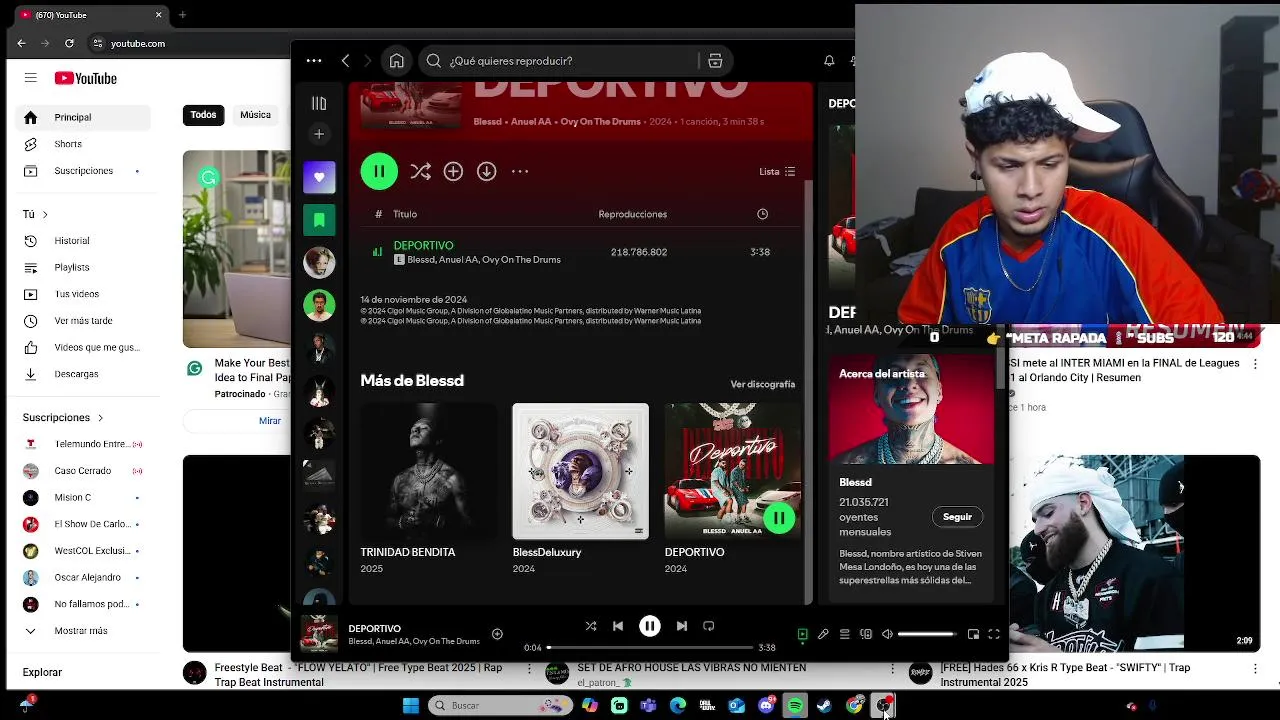The height and width of the screenshot is (720, 1280).
Task: Follow Blessd with the Seguir button
Action: pos(957,517)
